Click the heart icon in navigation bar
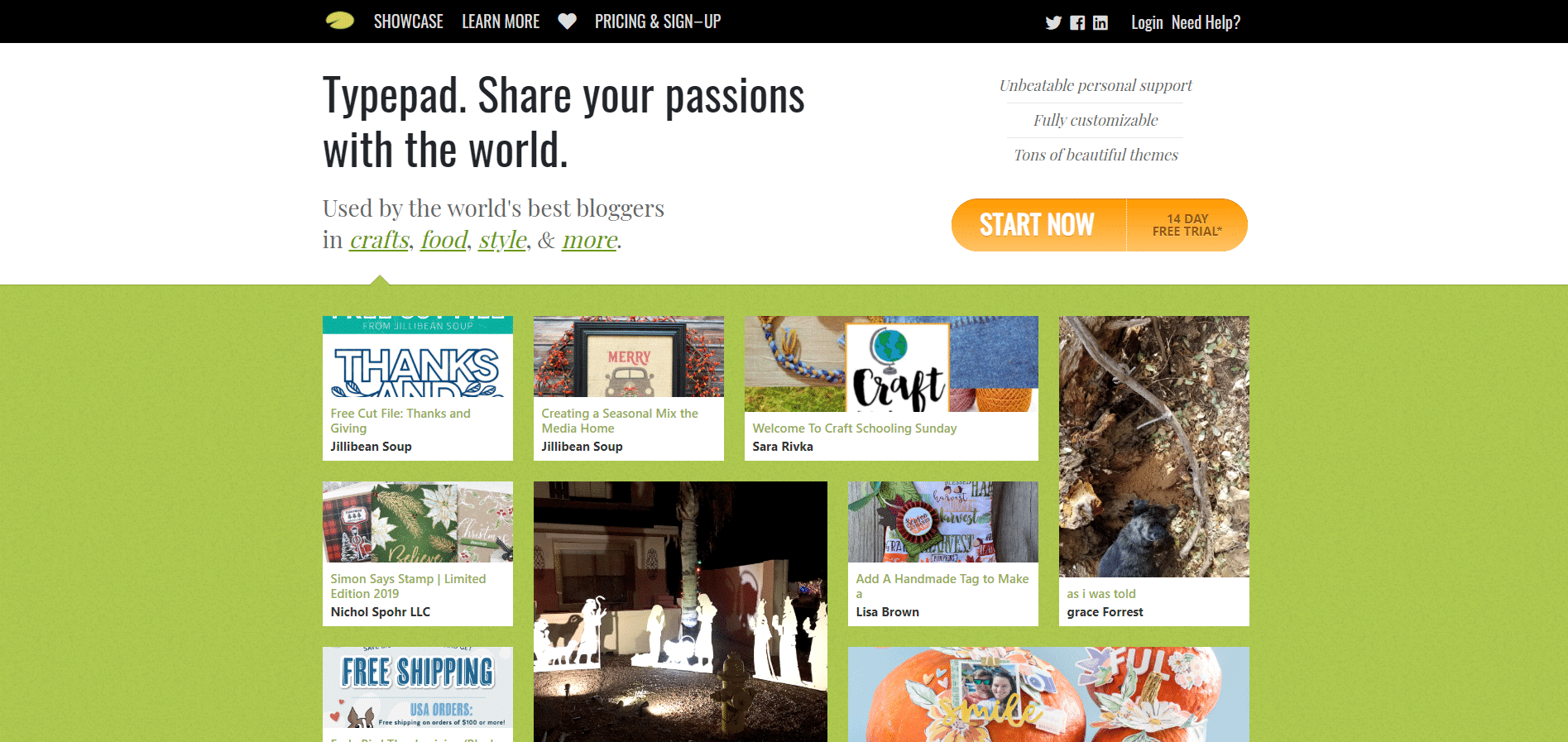Viewport: 1568px width, 742px height. 567,22
